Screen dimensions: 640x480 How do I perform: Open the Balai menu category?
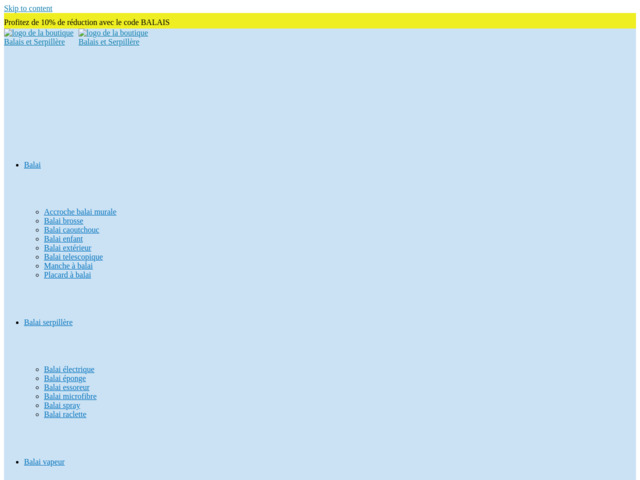coord(32,165)
